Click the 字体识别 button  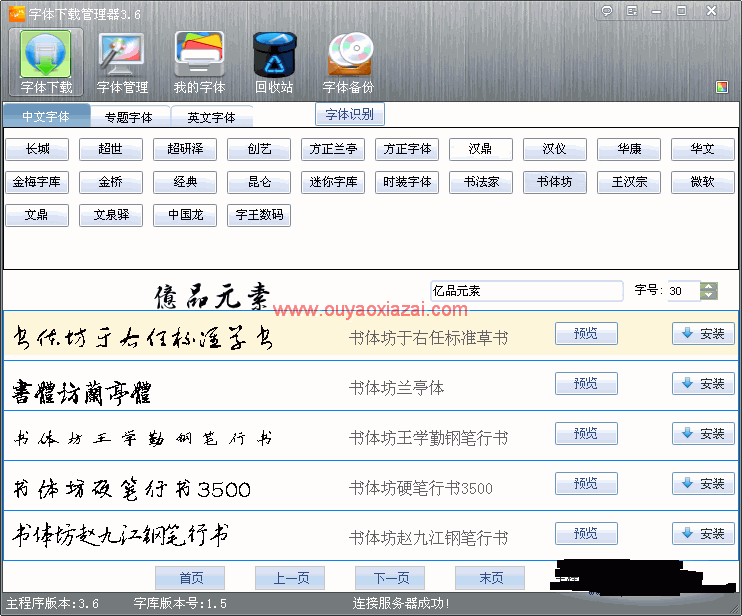point(350,114)
